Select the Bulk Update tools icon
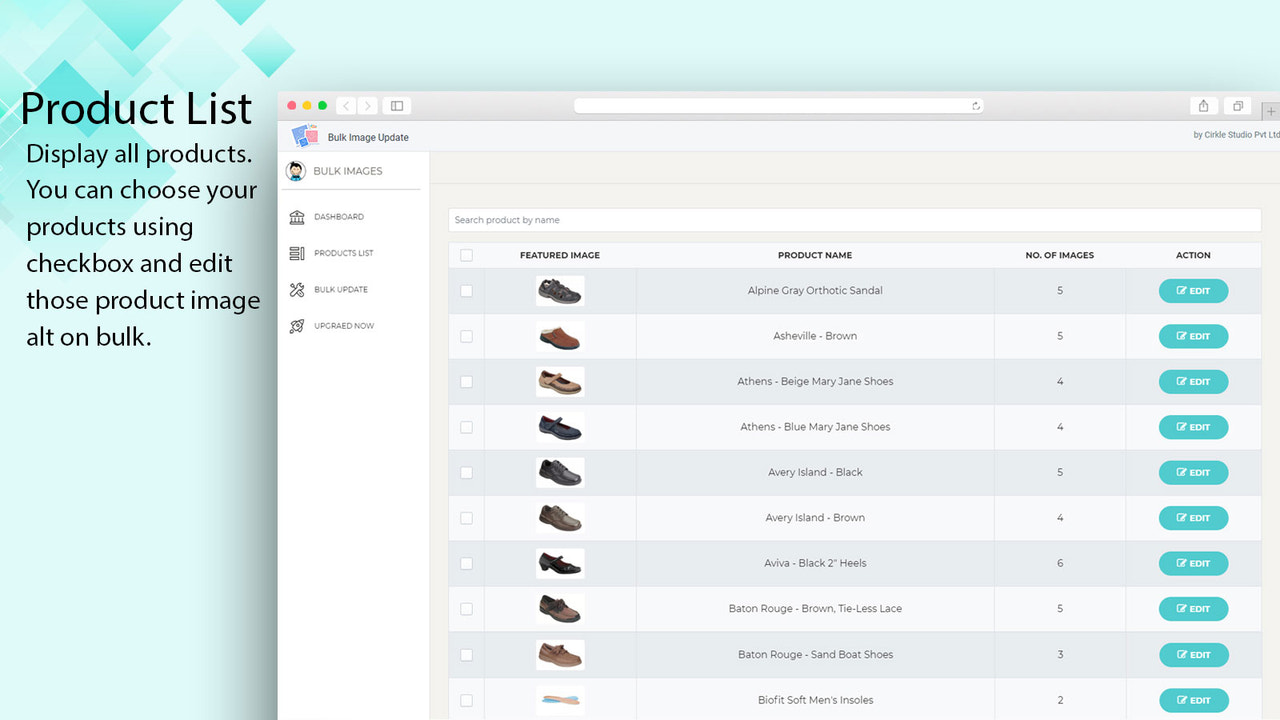This screenshot has width=1280, height=720. (x=296, y=290)
